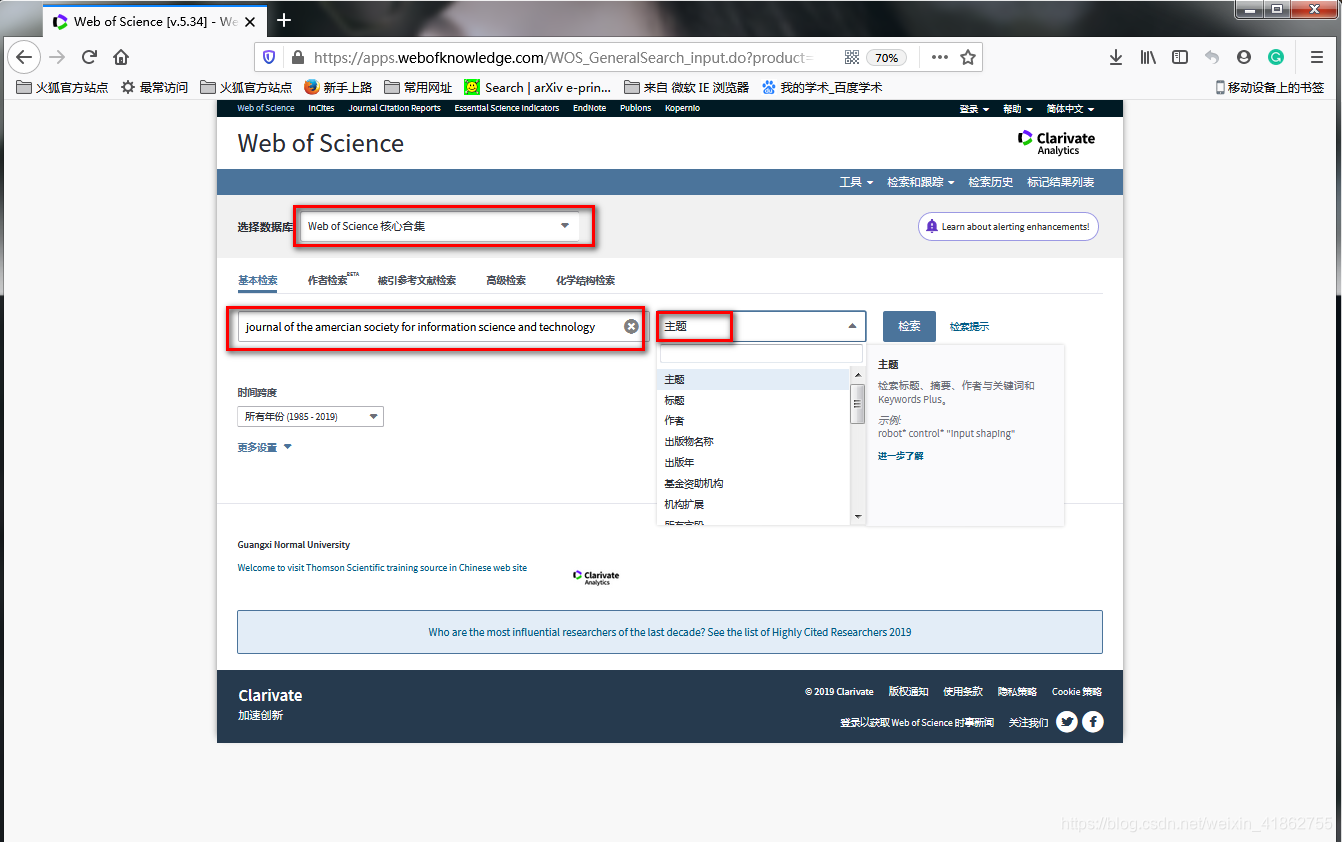The width and height of the screenshot is (1342, 842).
Task: Switch to the 高级检索 tab
Action: (506, 281)
